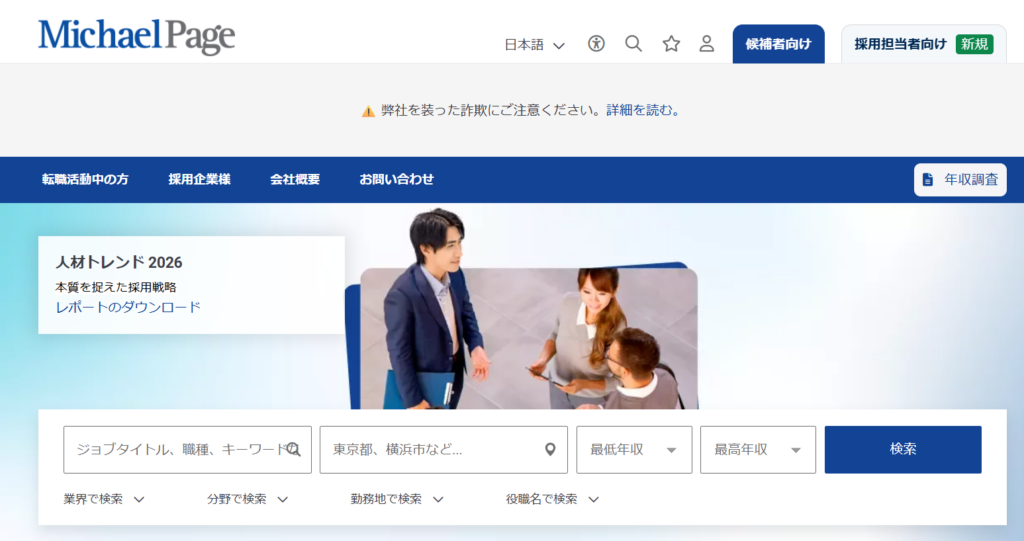The height and width of the screenshot is (541, 1024).
Task: Click the location pin icon
Action: [551, 450]
